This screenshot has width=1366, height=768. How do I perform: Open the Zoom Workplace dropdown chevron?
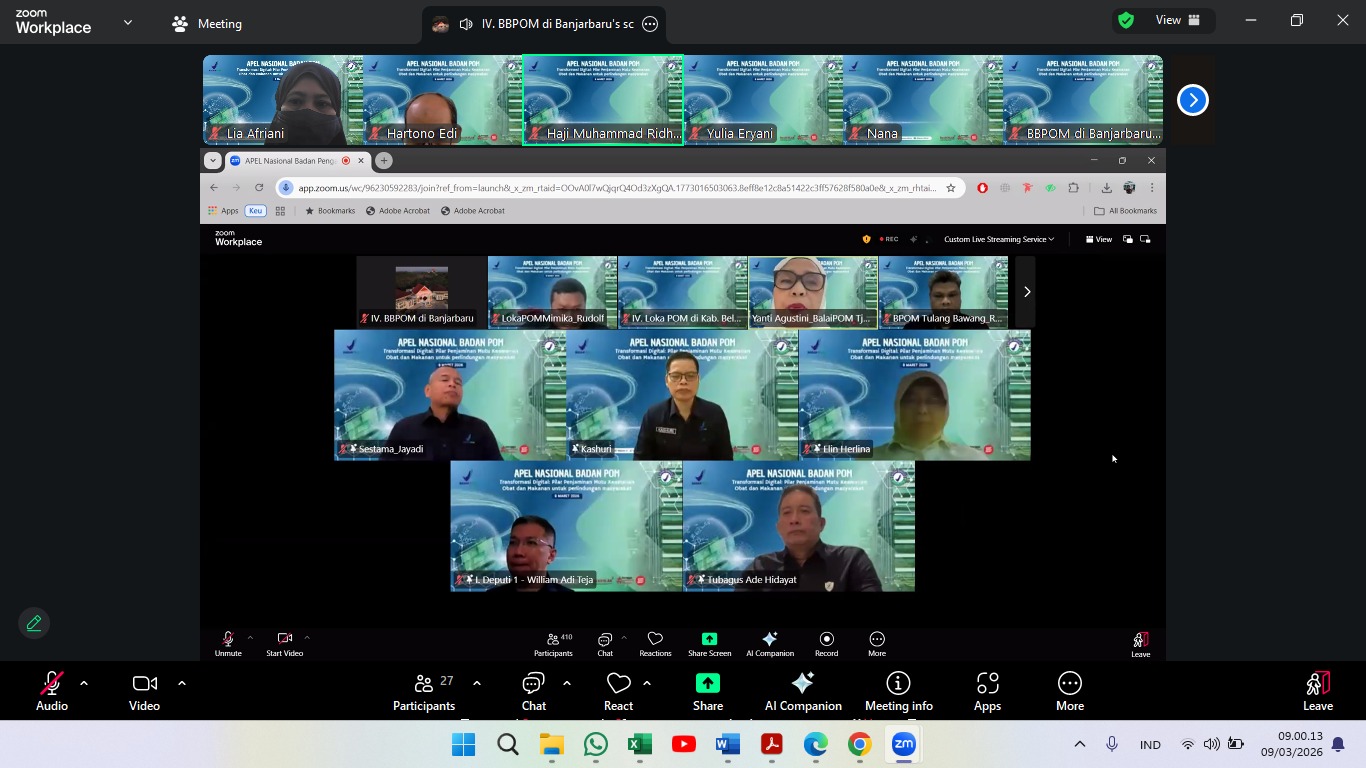[x=127, y=22]
